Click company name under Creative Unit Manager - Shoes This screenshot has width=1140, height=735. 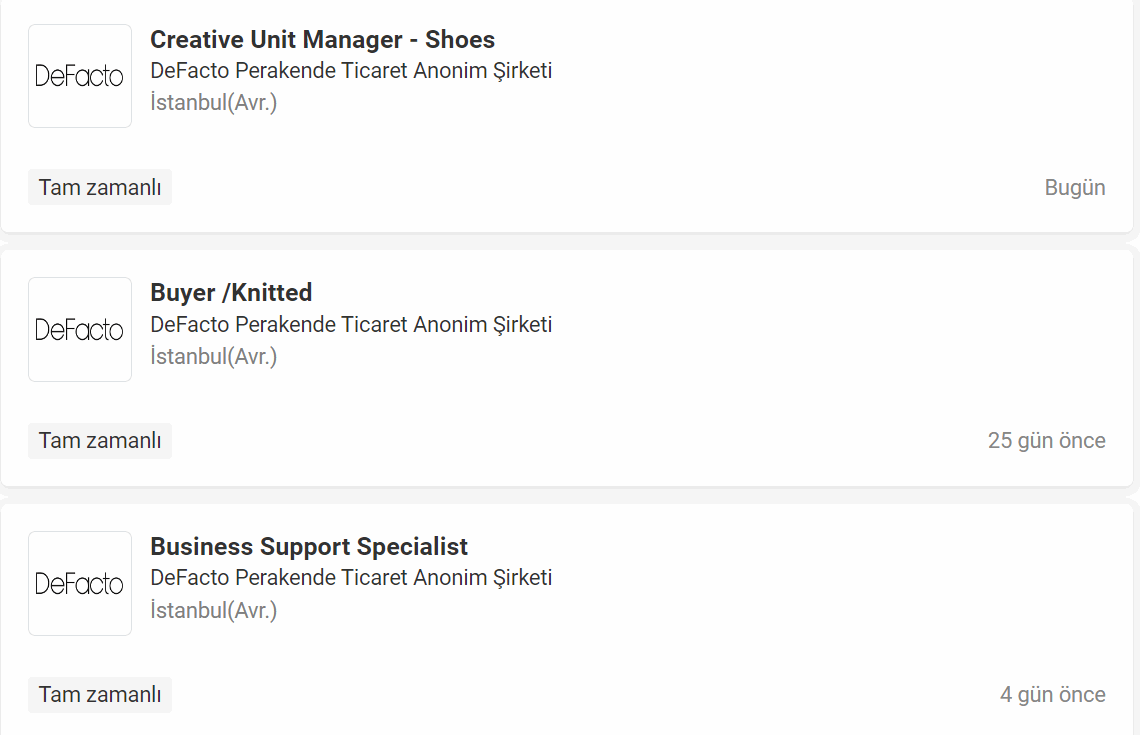tap(351, 71)
